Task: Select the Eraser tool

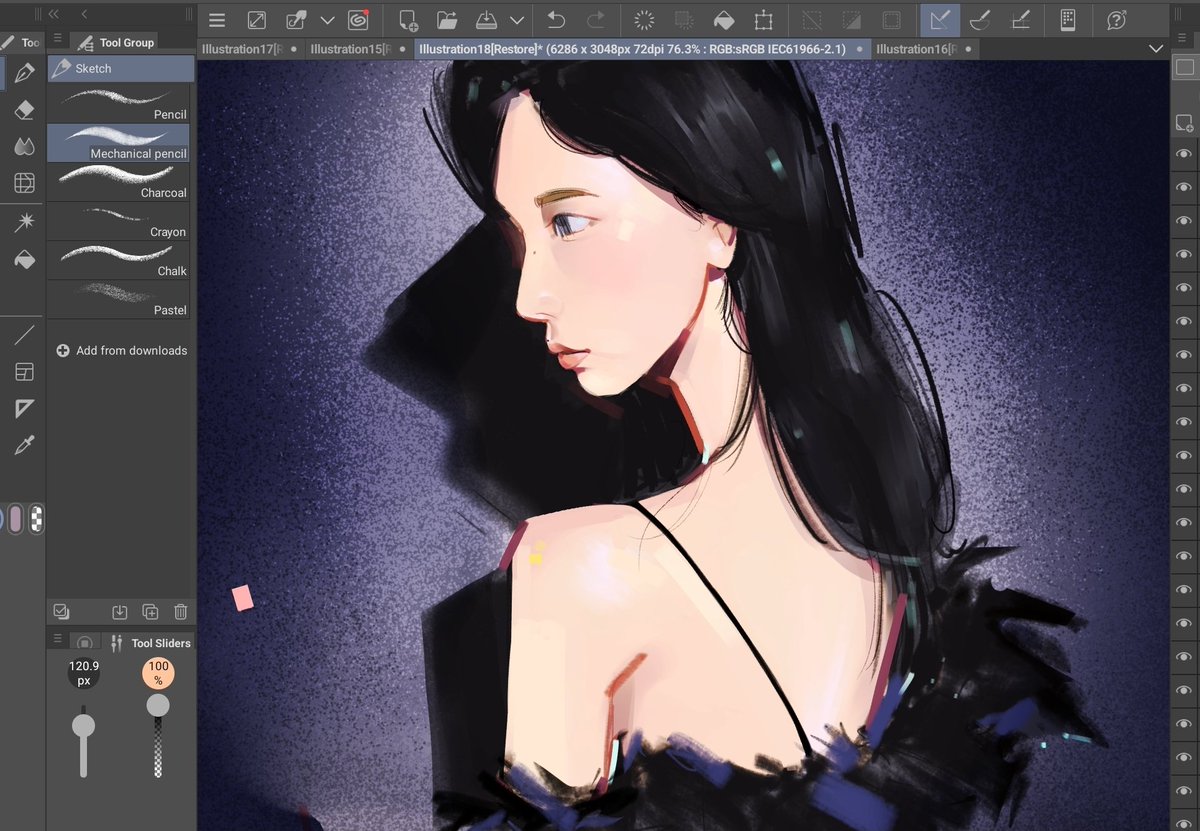Action: (25, 109)
